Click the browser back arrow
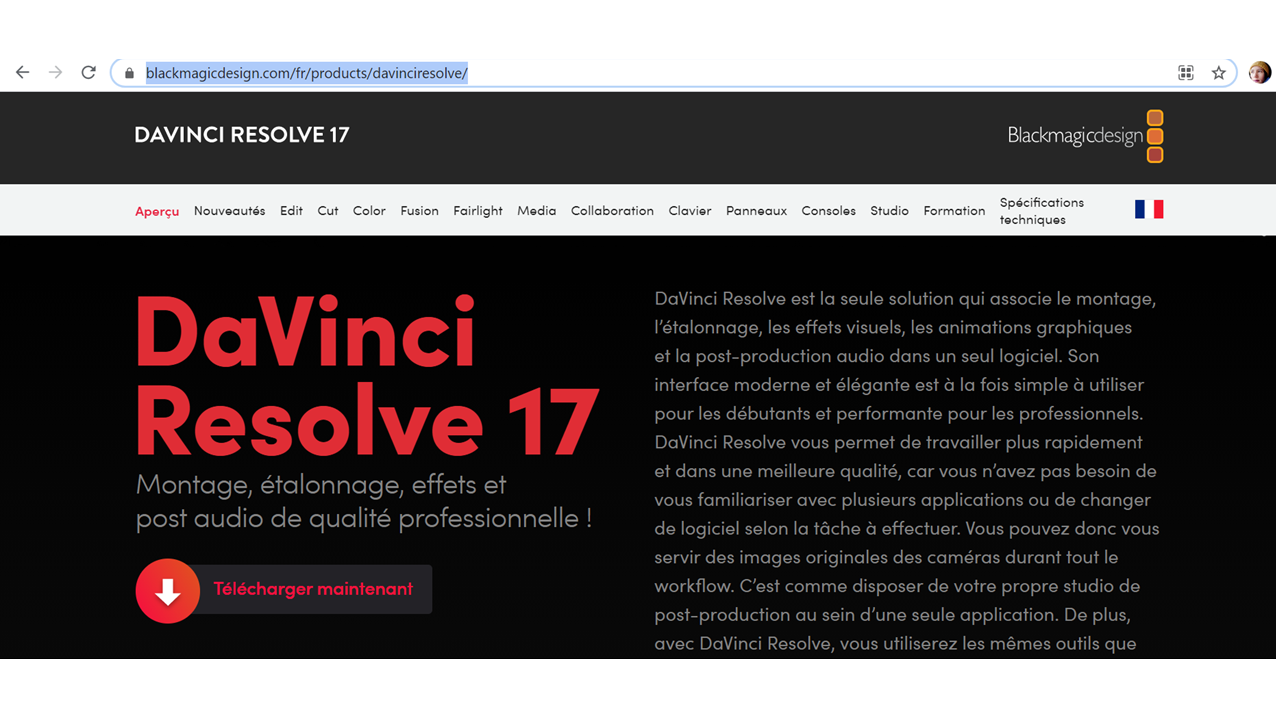1280x720 pixels. (22, 72)
